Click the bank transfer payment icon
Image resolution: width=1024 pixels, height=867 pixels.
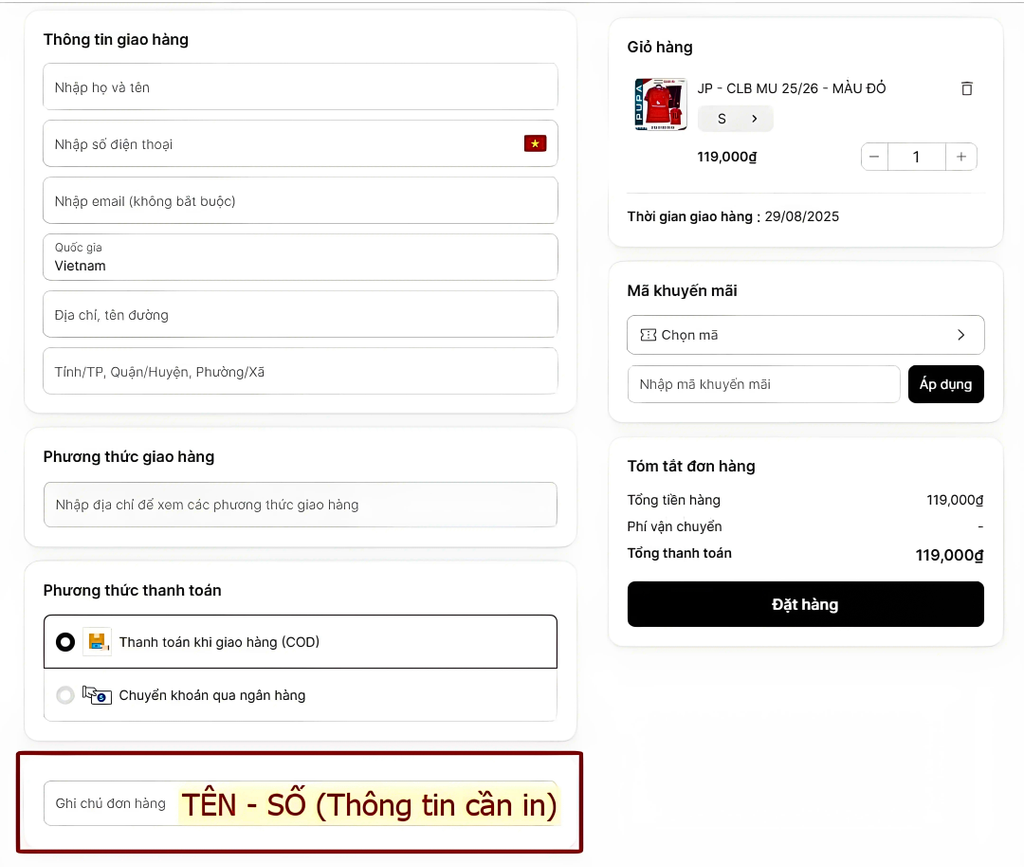point(97,695)
